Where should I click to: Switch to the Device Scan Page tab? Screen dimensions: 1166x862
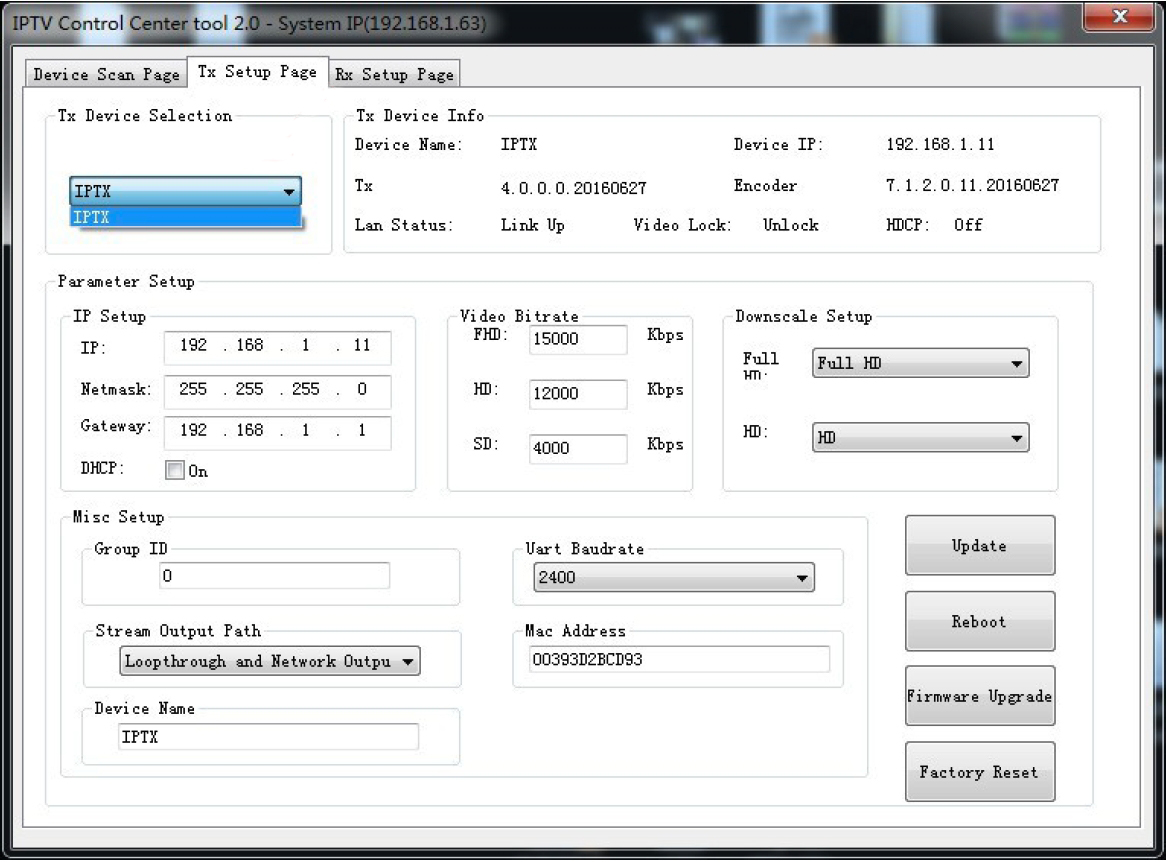[106, 75]
